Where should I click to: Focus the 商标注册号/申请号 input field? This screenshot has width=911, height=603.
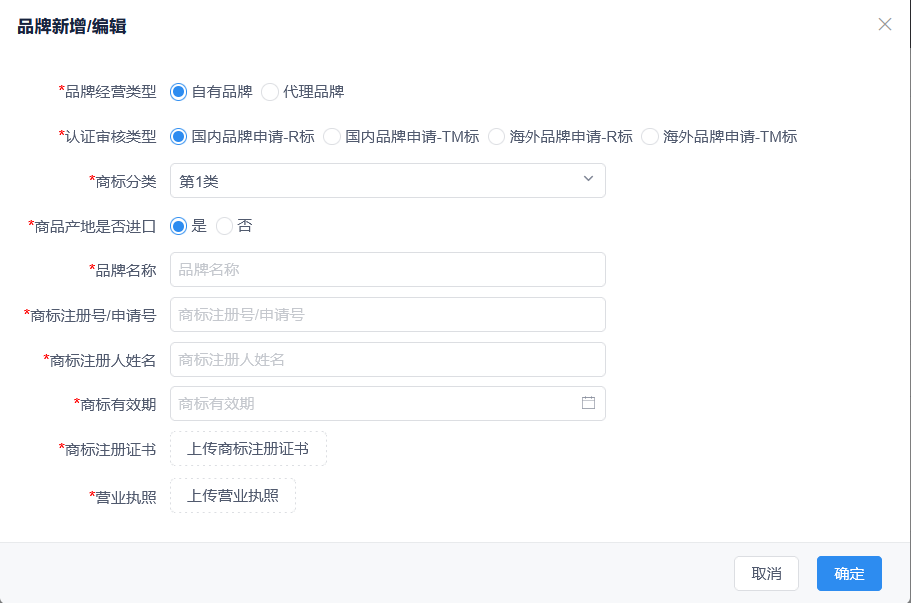(388, 315)
